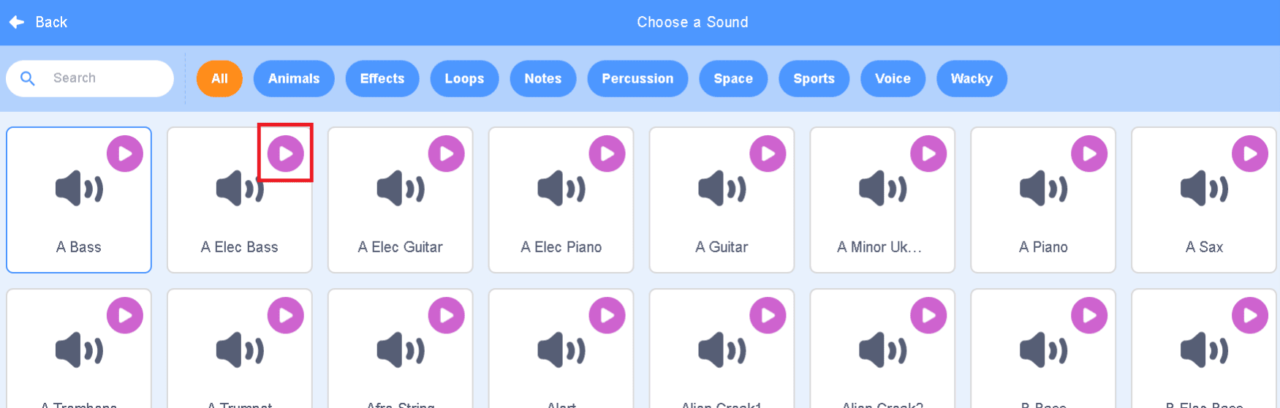
Task: Filter by Percussion sounds
Action: click(x=637, y=78)
